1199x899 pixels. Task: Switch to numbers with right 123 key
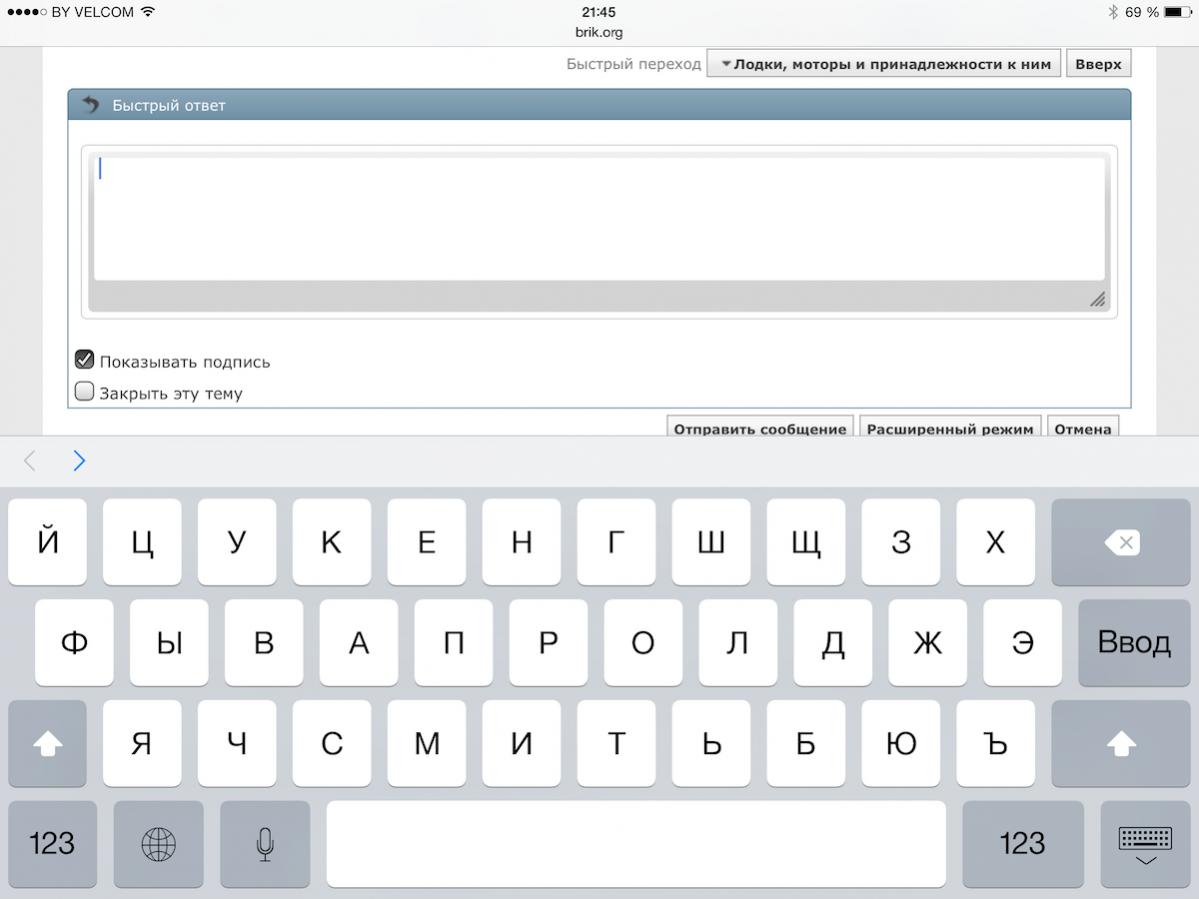click(x=1021, y=844)
